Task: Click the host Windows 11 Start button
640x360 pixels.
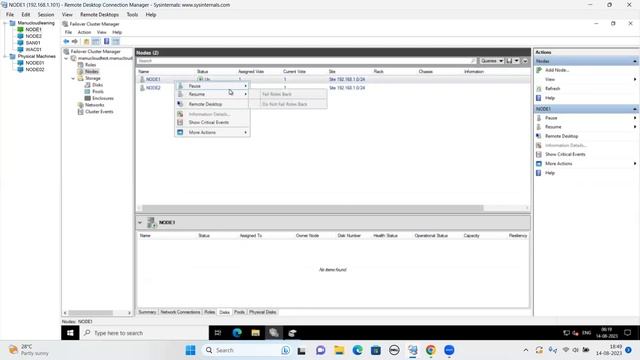Action: tap(191, 350)
